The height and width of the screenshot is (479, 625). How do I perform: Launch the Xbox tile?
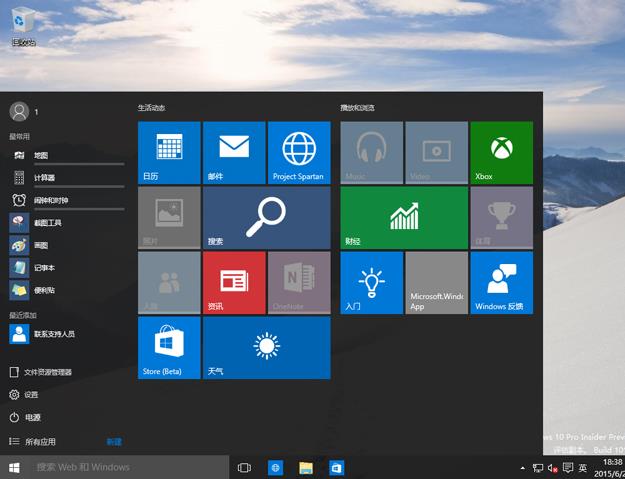point(501,153)
